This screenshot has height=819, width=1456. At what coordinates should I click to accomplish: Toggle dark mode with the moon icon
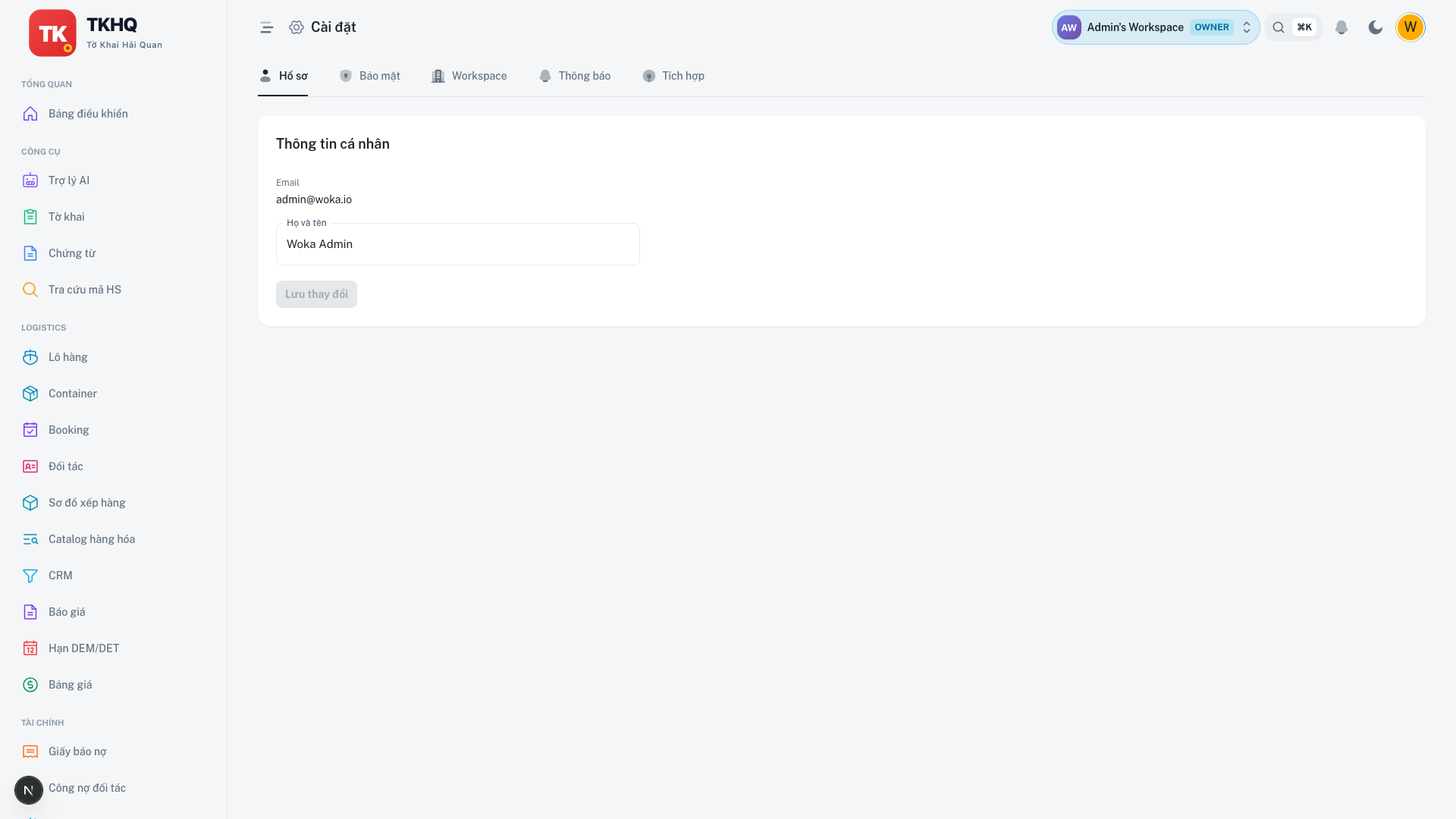[x=1376, y=27]
